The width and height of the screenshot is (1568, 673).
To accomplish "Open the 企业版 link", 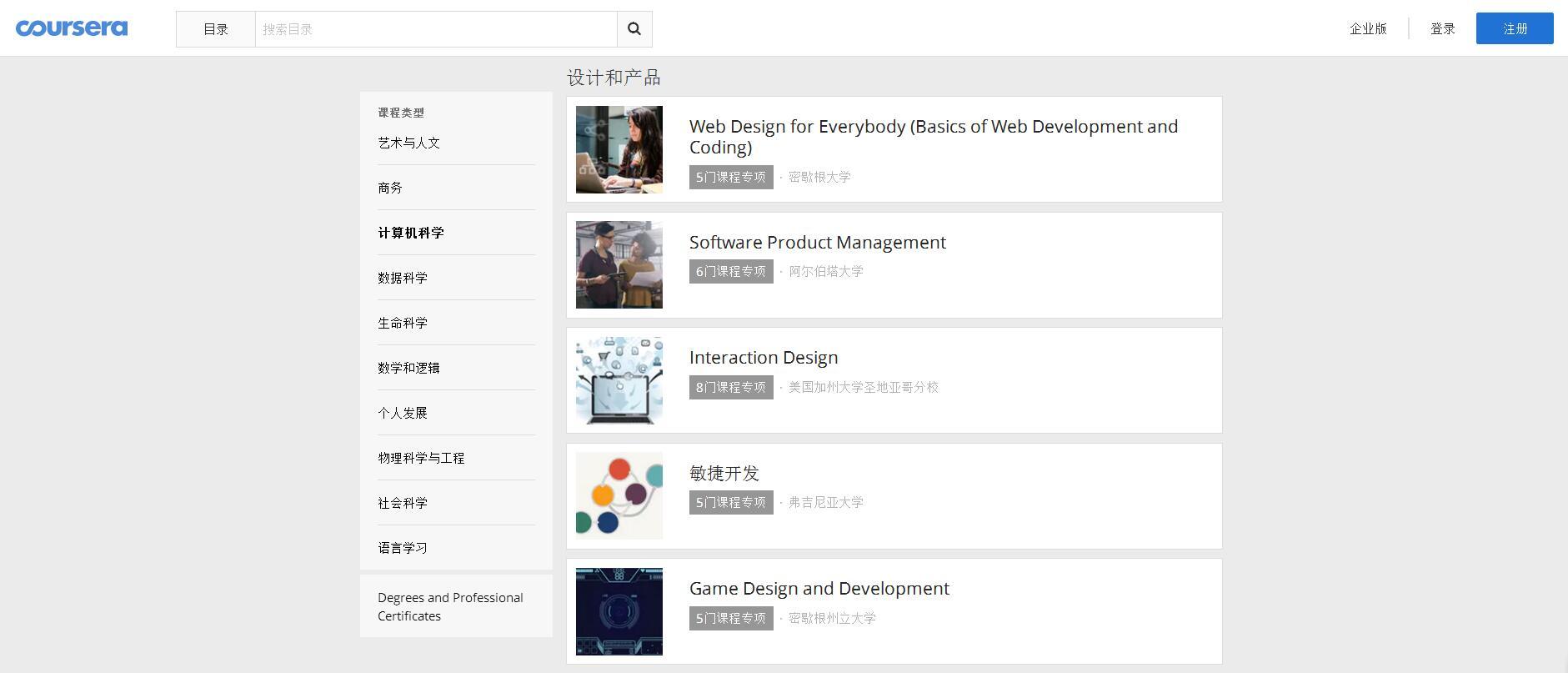I will pos(1368,28).
